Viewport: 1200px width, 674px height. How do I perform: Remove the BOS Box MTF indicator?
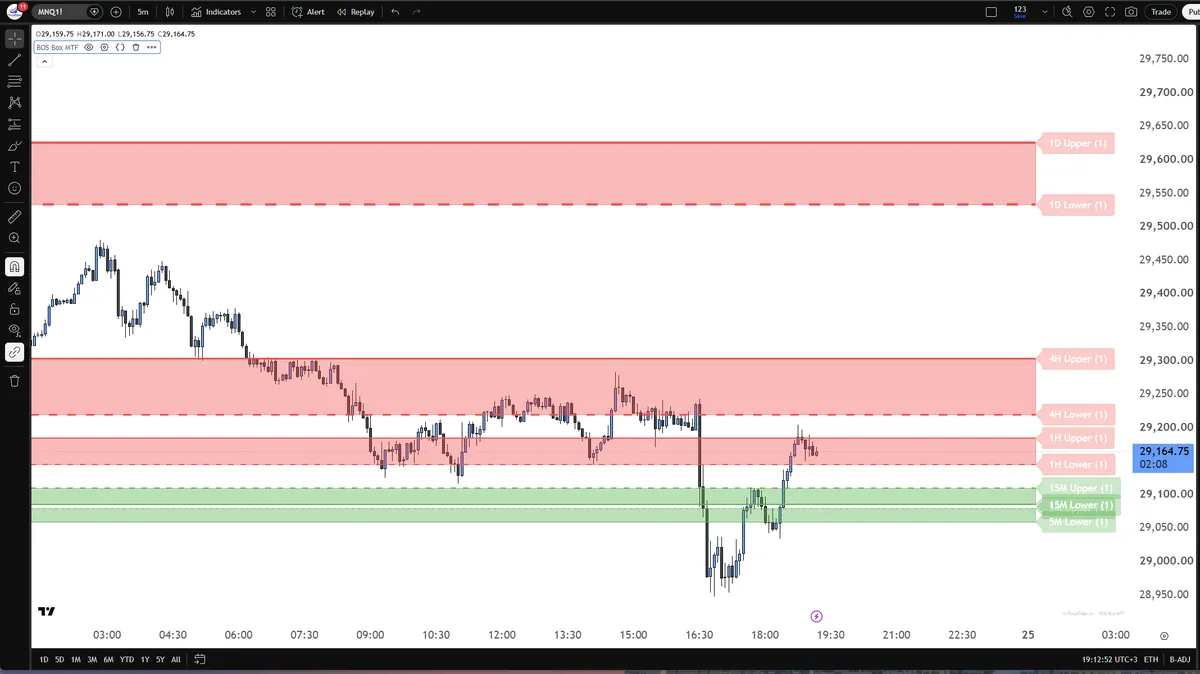pos(136,47)
